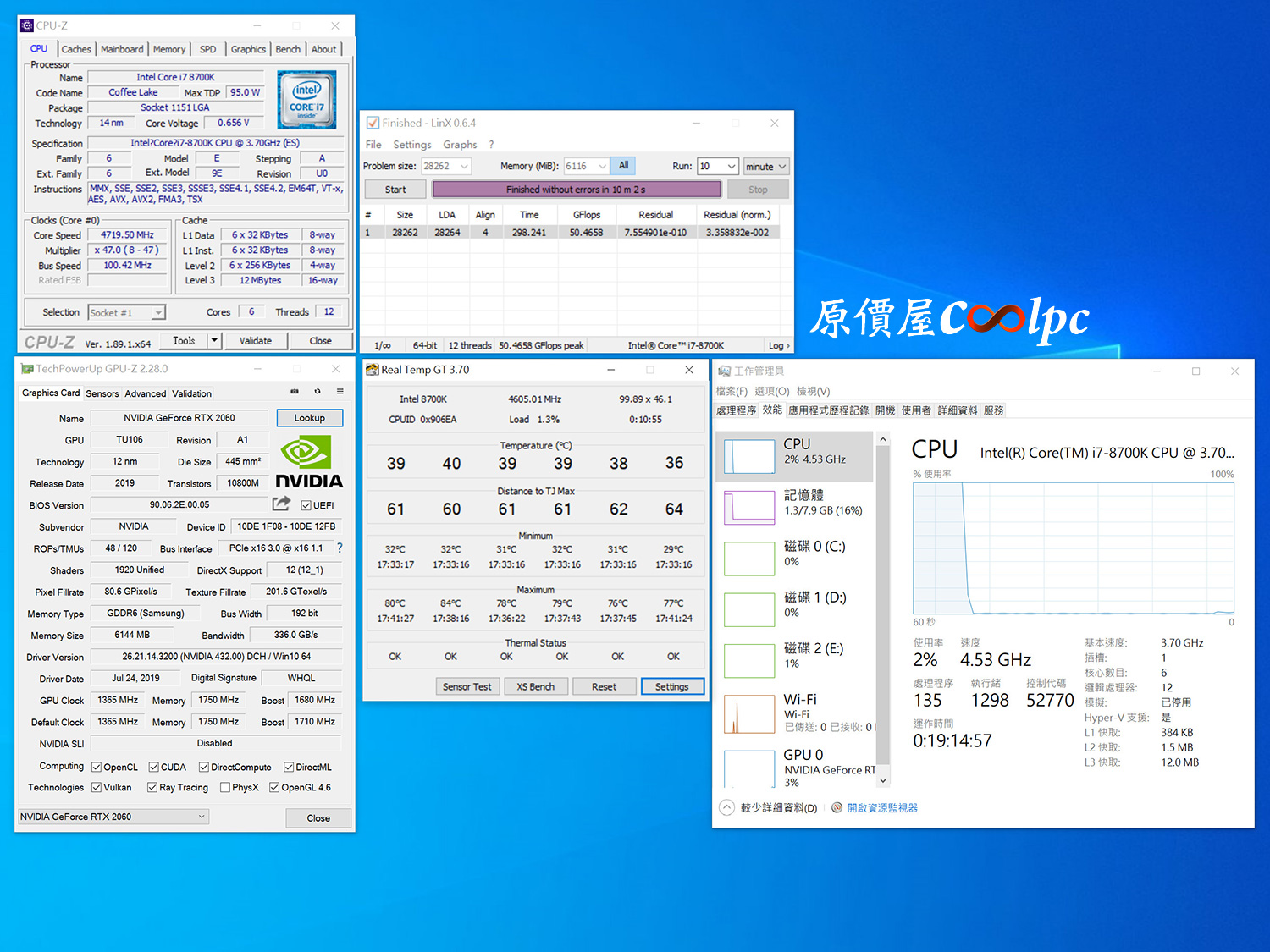Click the NVIDIA logo in GPU-Z

point(309,462)
